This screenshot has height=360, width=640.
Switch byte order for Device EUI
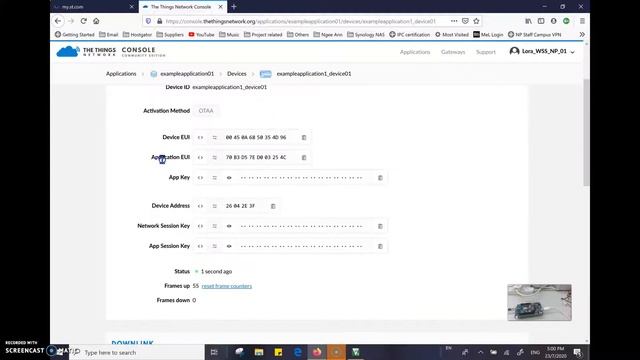tap(214, 138)
